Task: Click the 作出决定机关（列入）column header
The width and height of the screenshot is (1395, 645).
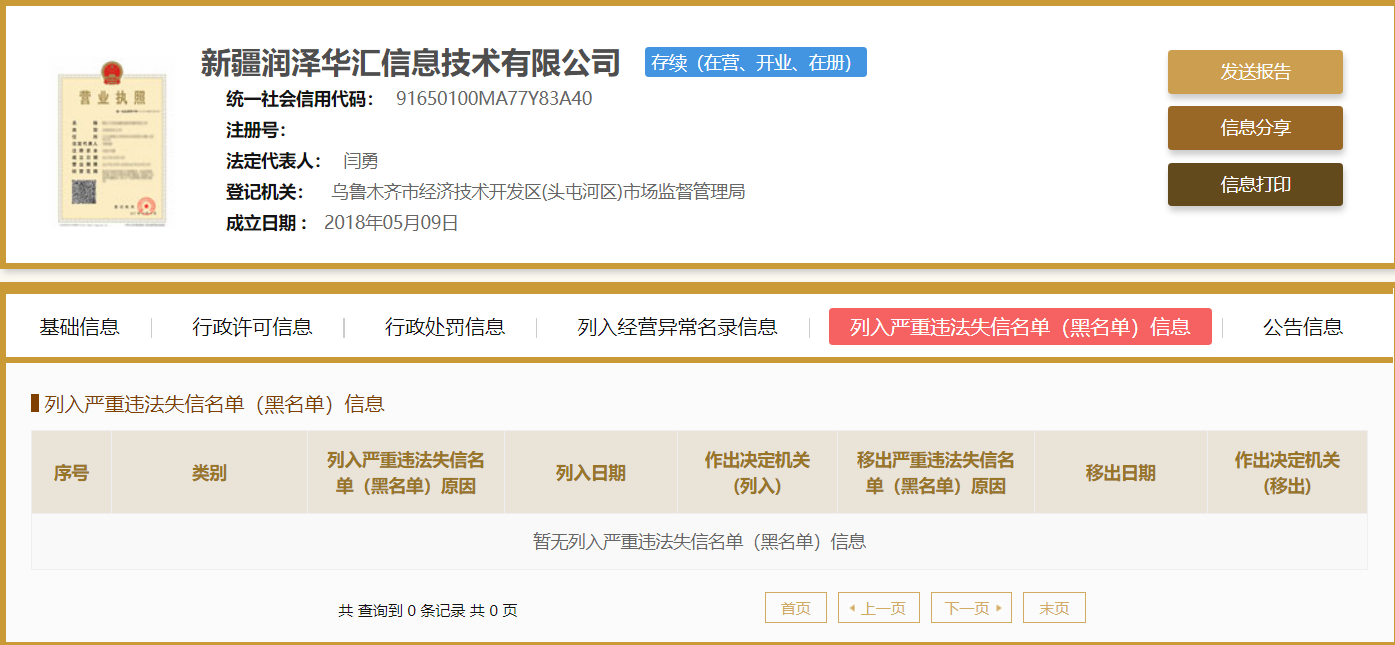Action: (x=757, y=473)
